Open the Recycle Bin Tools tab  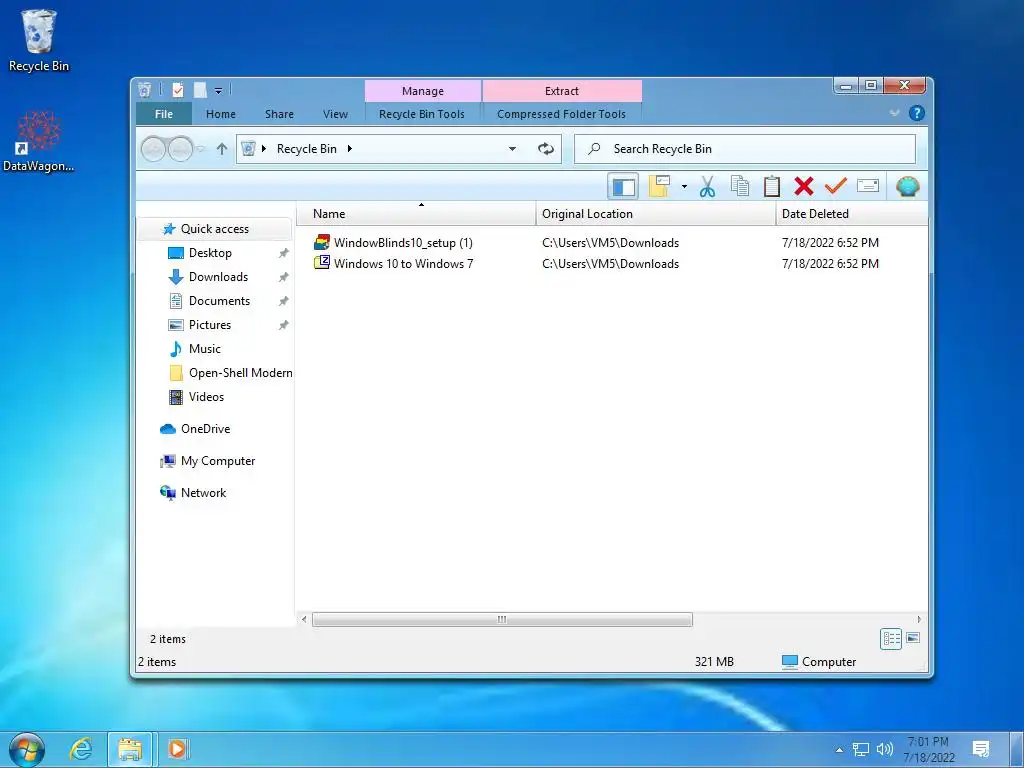tap(422, 114)
